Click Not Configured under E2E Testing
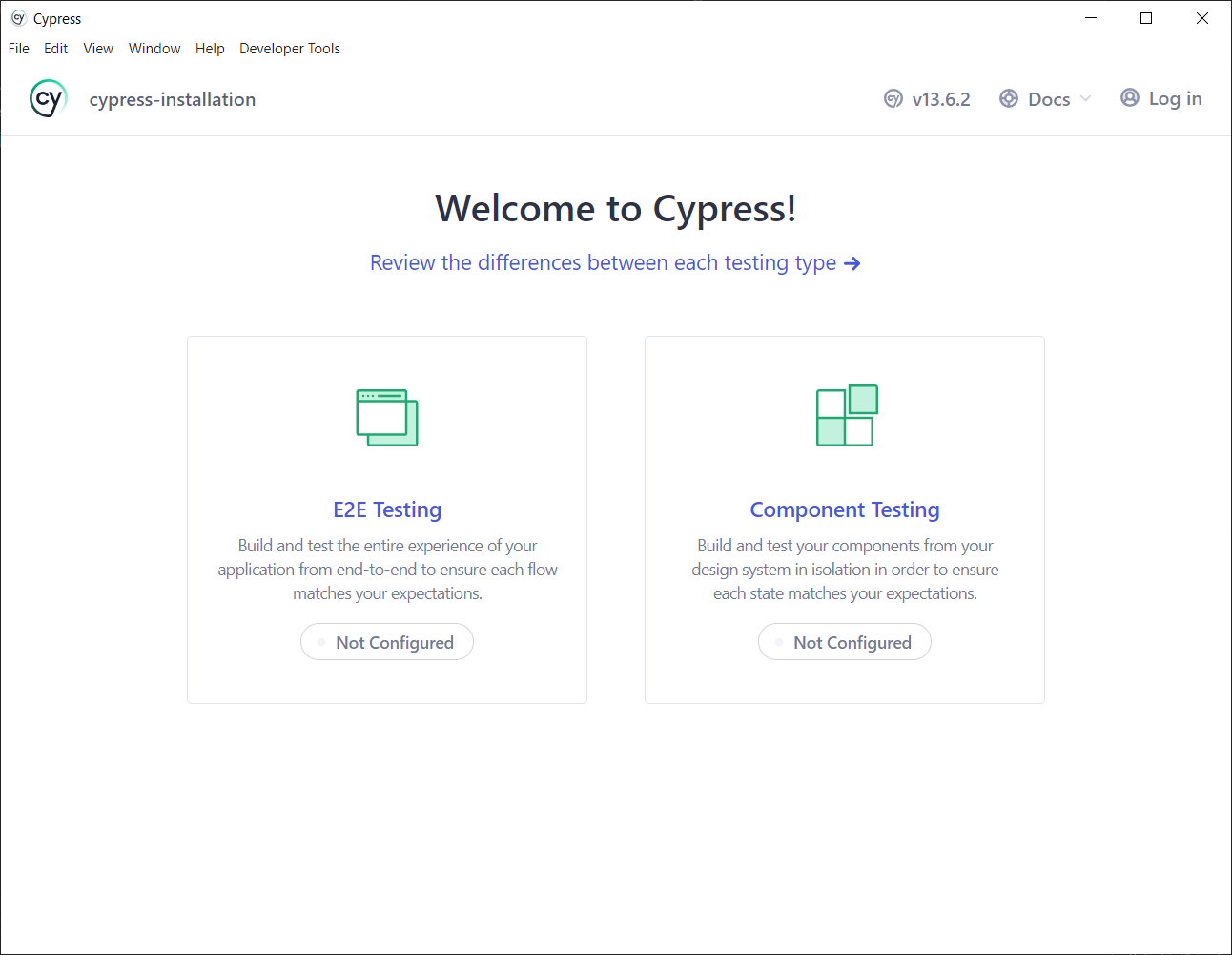The height and width of the screenshot is (955, 1232). [x=387, y=642]
